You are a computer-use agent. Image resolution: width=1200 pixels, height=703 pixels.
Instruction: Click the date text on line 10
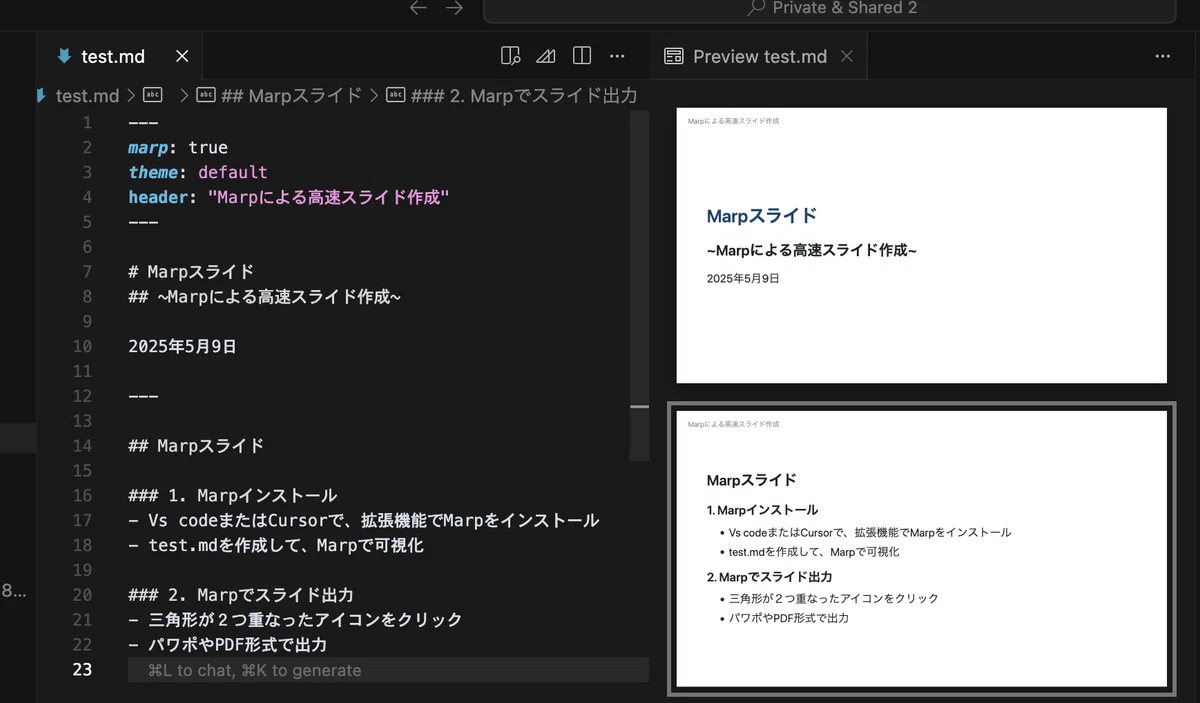point(183,346)
